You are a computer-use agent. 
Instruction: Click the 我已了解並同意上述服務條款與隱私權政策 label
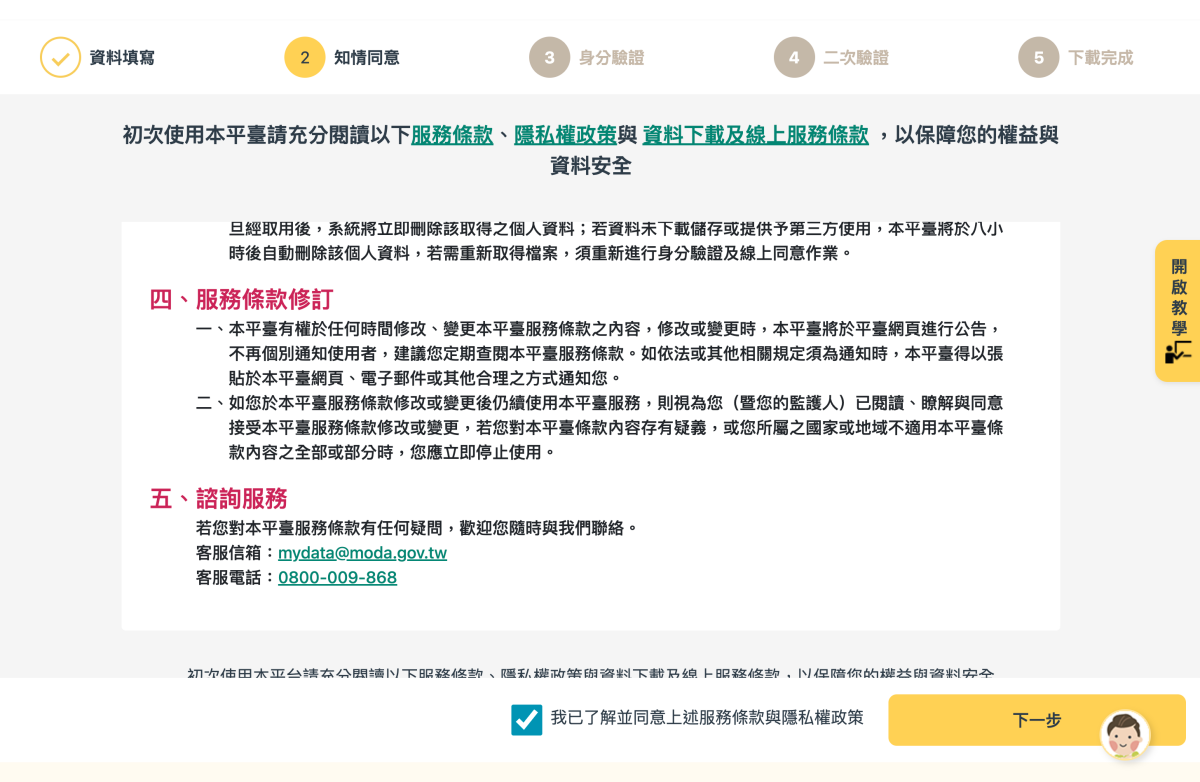click(x=707, y=717)
